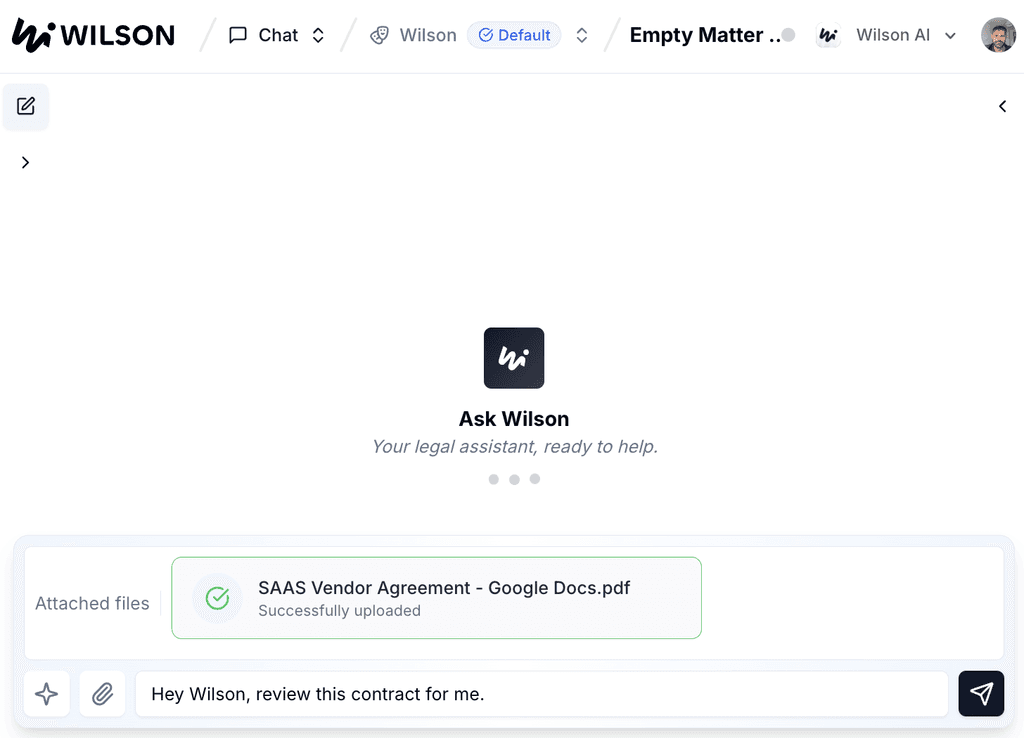Collapse the right panel arrow

click(x=1002, y=106)
